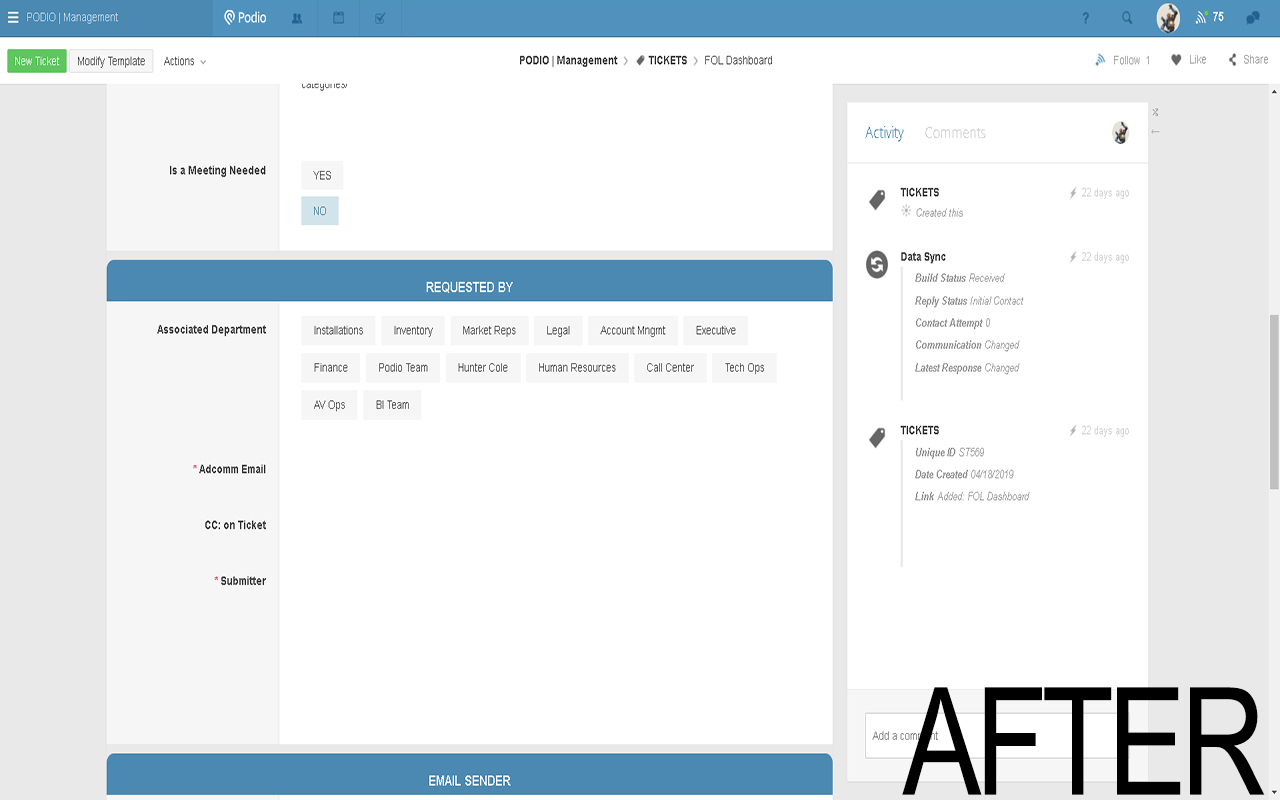The width and height of the screenshot is (1280, 800).
Task: Click 'Date Created 04/18/2019' activity text
Action: pos(965,475)
